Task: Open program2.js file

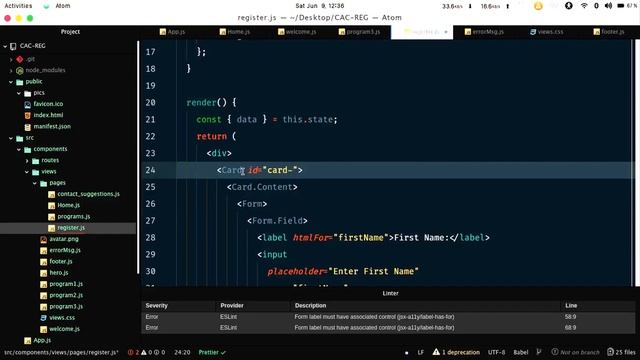Action: pyautogui.click(x=66, y=295)
